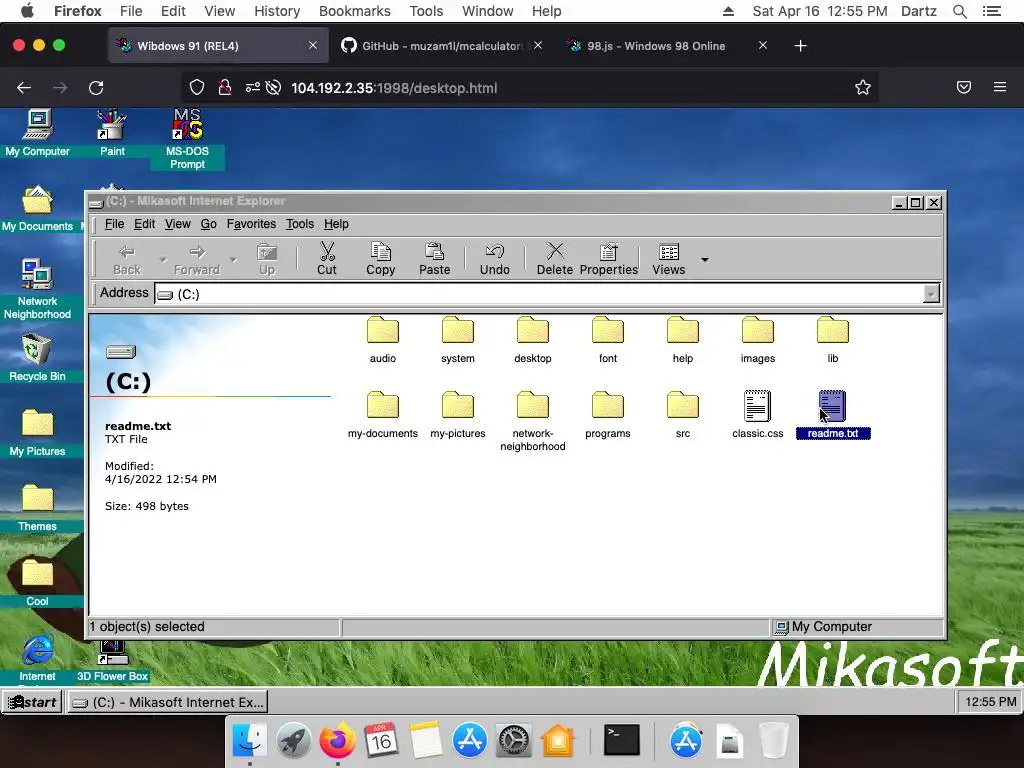Select the desktop folder
1024x768 pixels.
(x=533, y=340)
